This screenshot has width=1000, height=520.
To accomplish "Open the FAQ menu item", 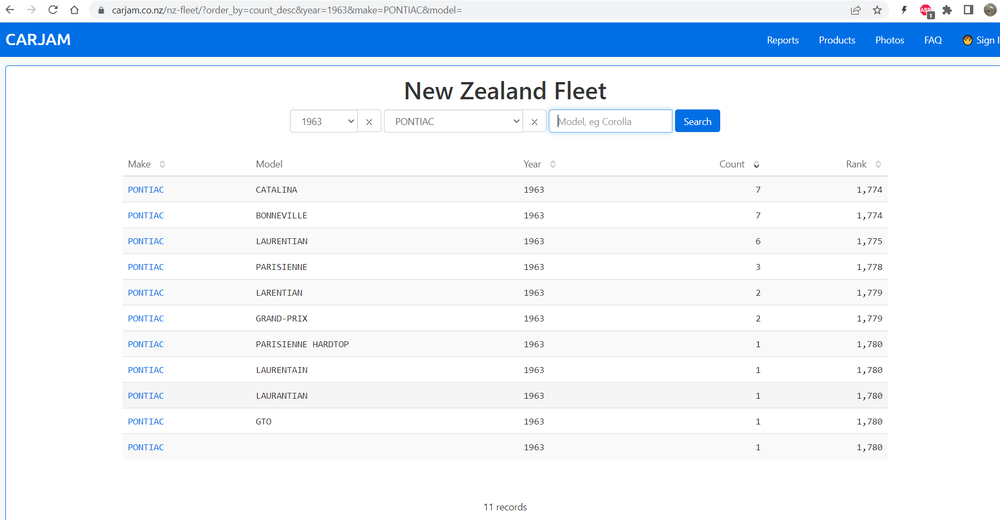I will 933,40.
